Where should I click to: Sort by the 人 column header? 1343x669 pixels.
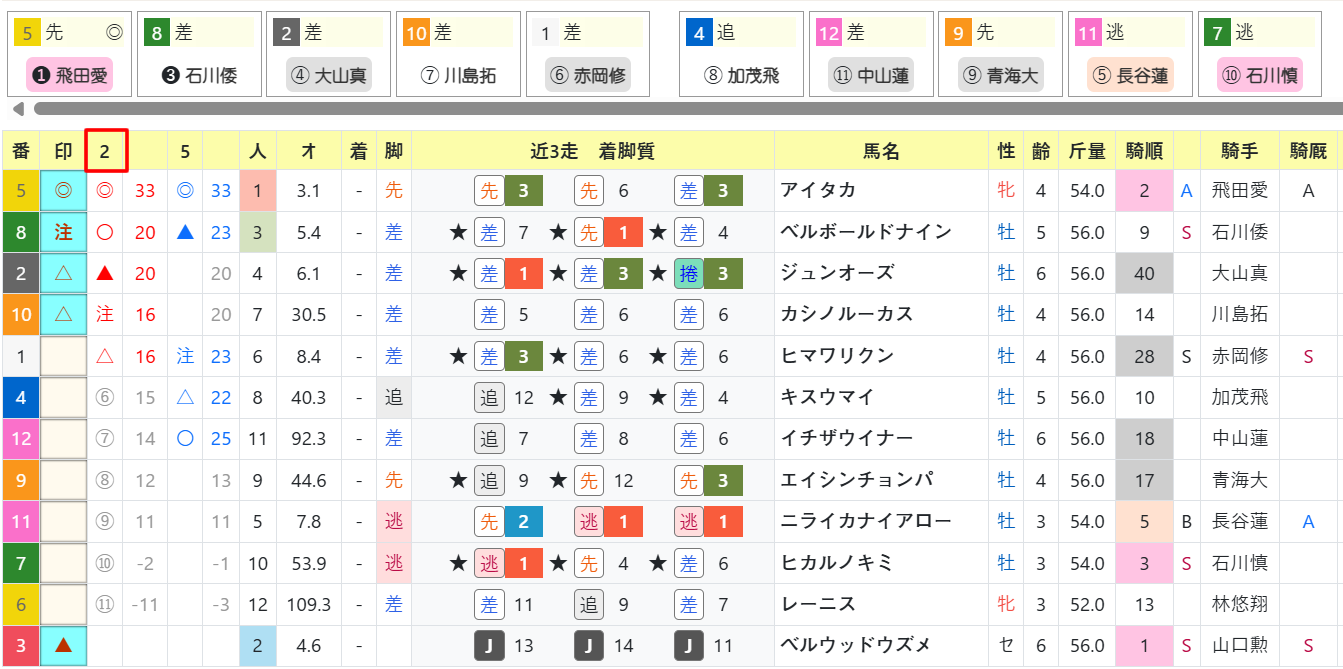pyautogui.click(x=258, y=151)
